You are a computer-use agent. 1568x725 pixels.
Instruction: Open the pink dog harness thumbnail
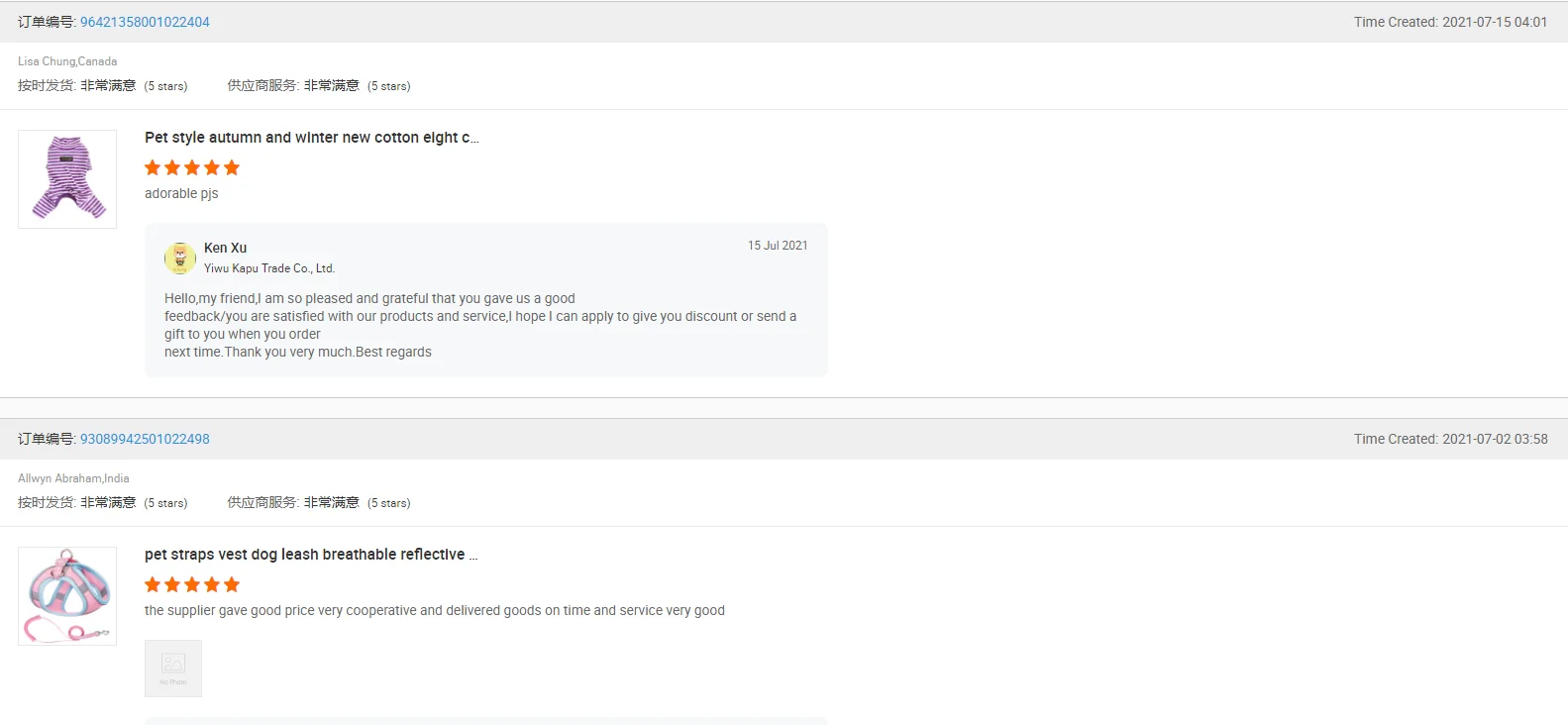click(x=67, y=596)
